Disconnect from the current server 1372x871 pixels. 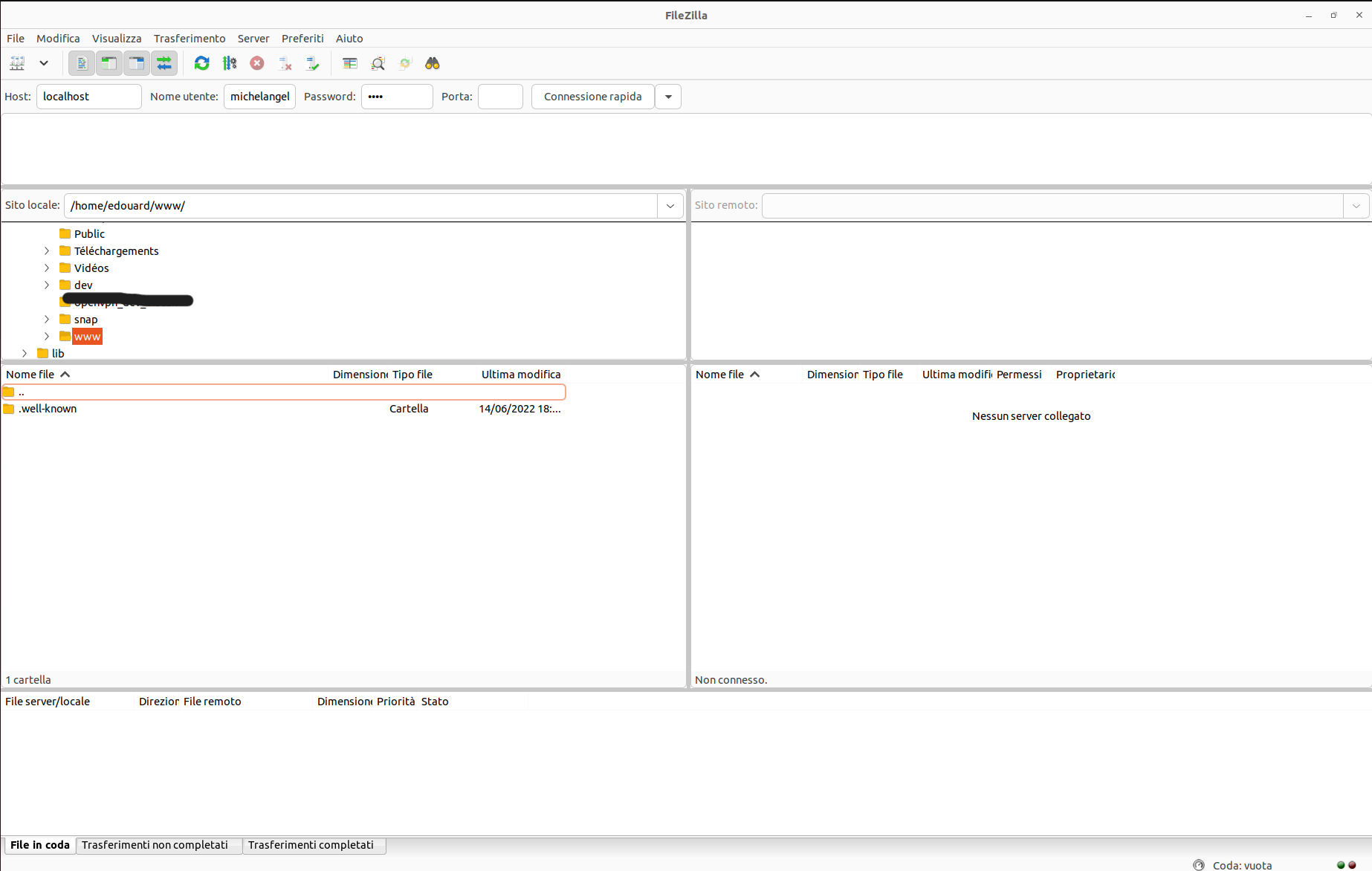pyautogui.click(x=285, y=63)
